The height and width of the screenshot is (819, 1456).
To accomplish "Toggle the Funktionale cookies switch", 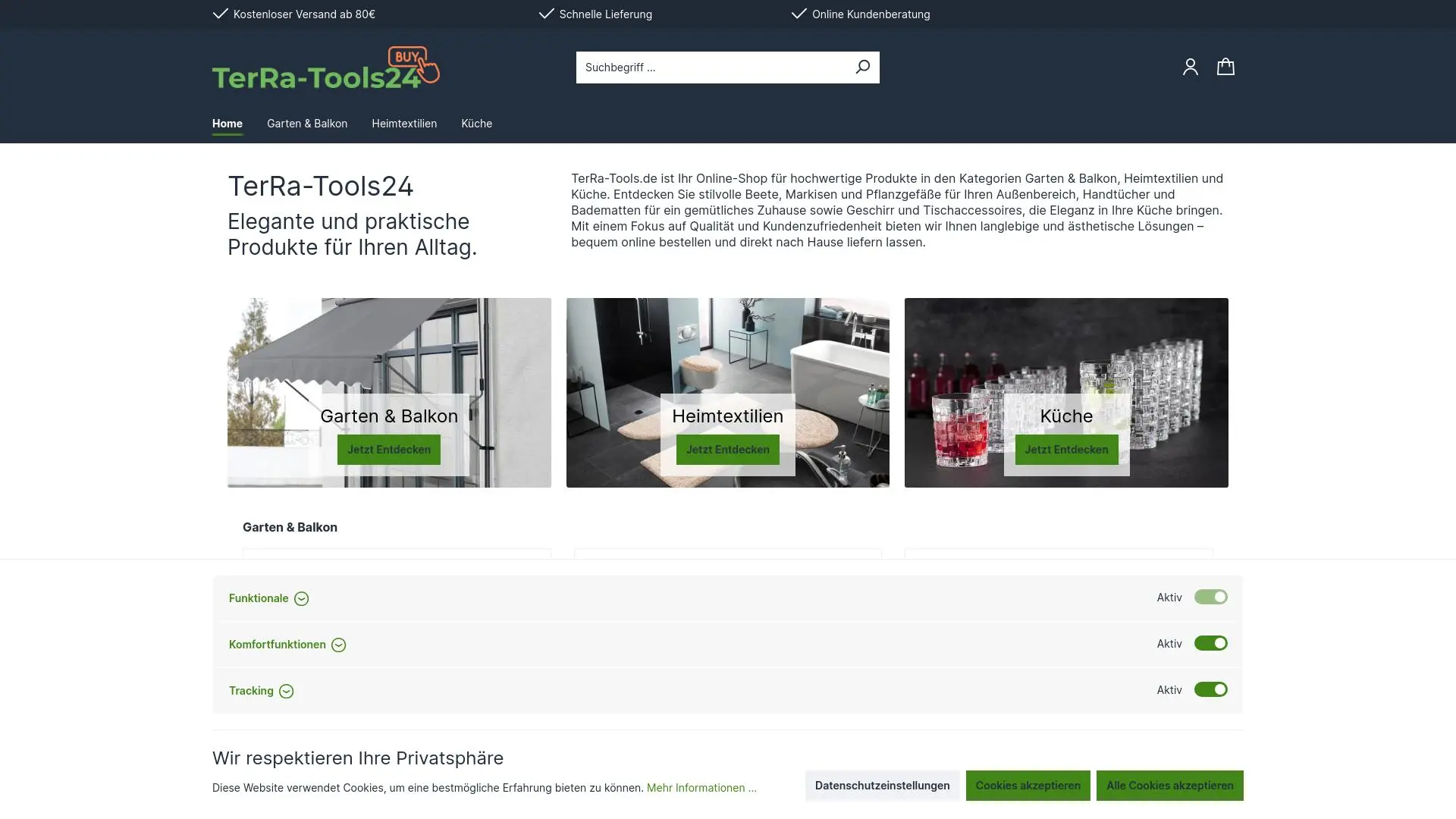I will [1210, 597].
